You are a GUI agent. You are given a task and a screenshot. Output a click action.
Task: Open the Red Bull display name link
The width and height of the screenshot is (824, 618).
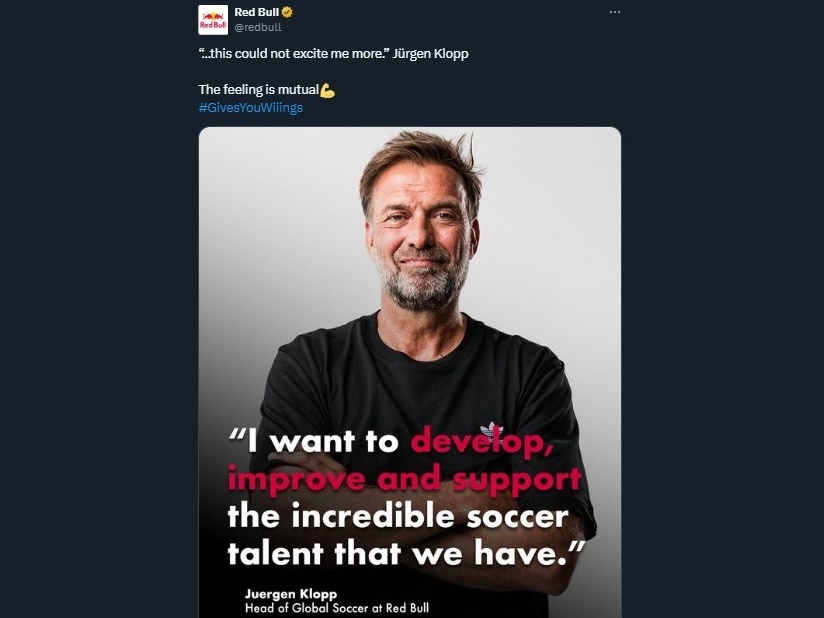click(x=256, y=11)
